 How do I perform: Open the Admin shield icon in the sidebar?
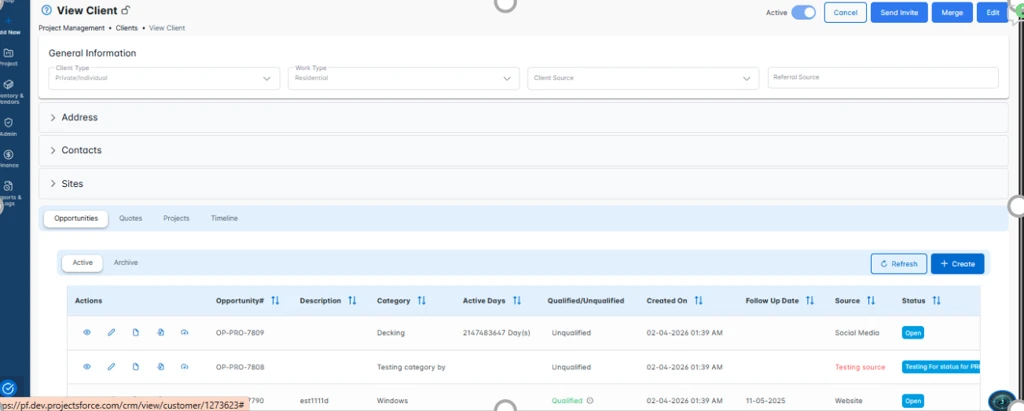pos(8,125)
